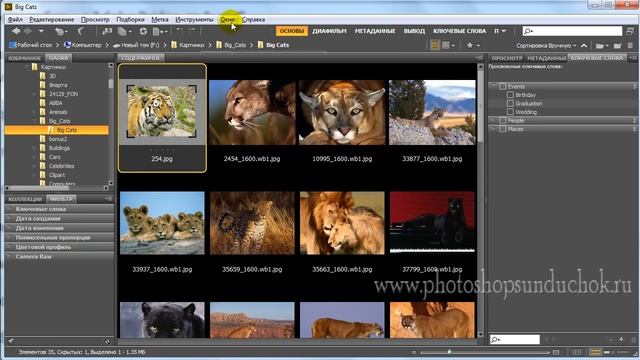Screen dimensions: 640x360
Task: Open the Инструменты menu
Action: (194, 20)
